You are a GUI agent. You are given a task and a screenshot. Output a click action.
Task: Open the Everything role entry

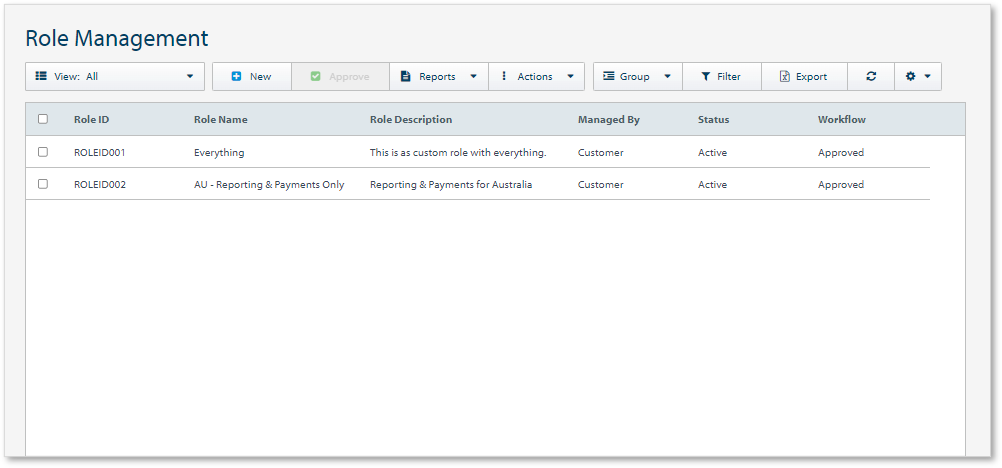tap(219, 153)
